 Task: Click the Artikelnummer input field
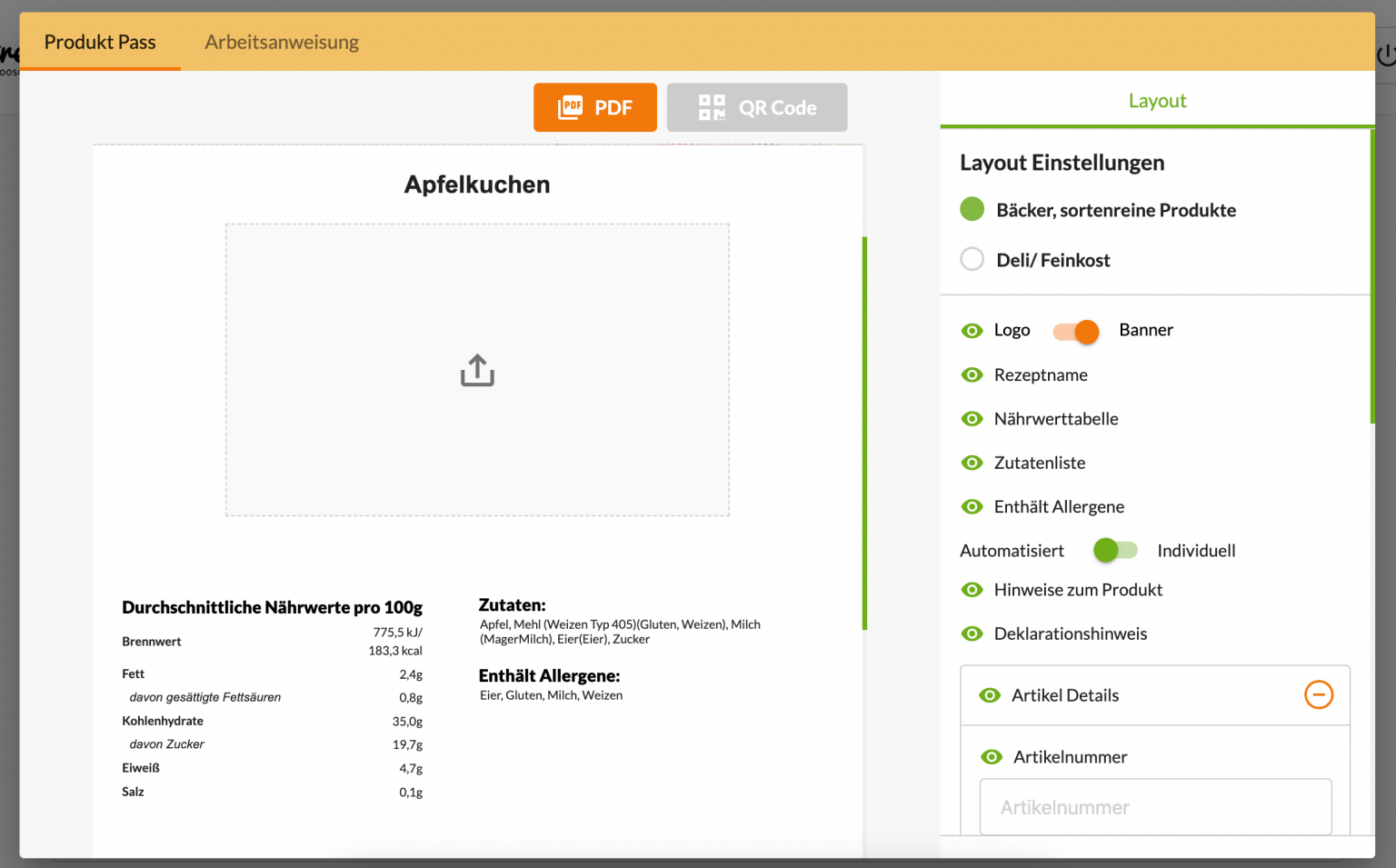tap(1155, 807)
